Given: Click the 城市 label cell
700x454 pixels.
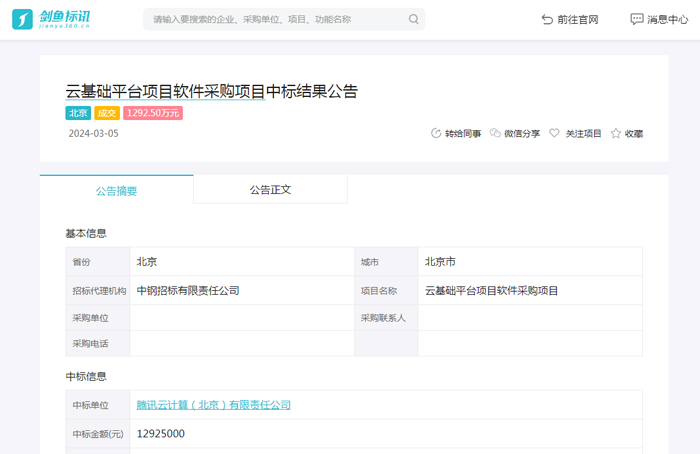Looking at the screenshot, I should (x=386, y=262).
